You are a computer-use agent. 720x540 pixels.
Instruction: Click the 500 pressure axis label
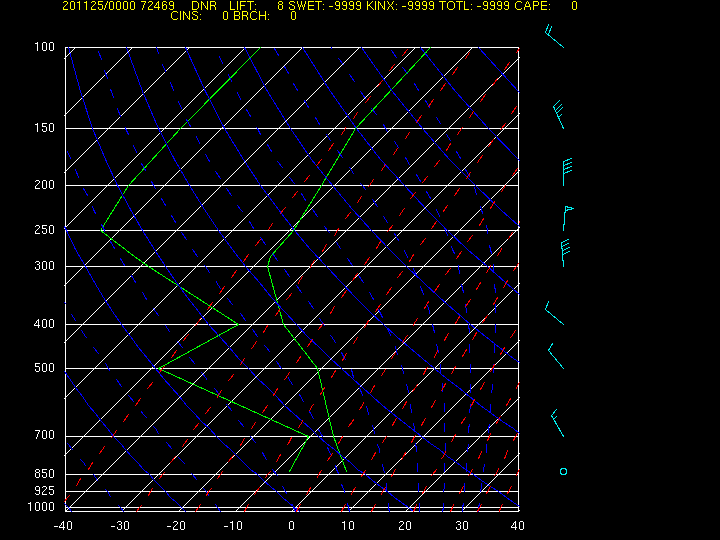pyautogui.click(x=45, y=368)
